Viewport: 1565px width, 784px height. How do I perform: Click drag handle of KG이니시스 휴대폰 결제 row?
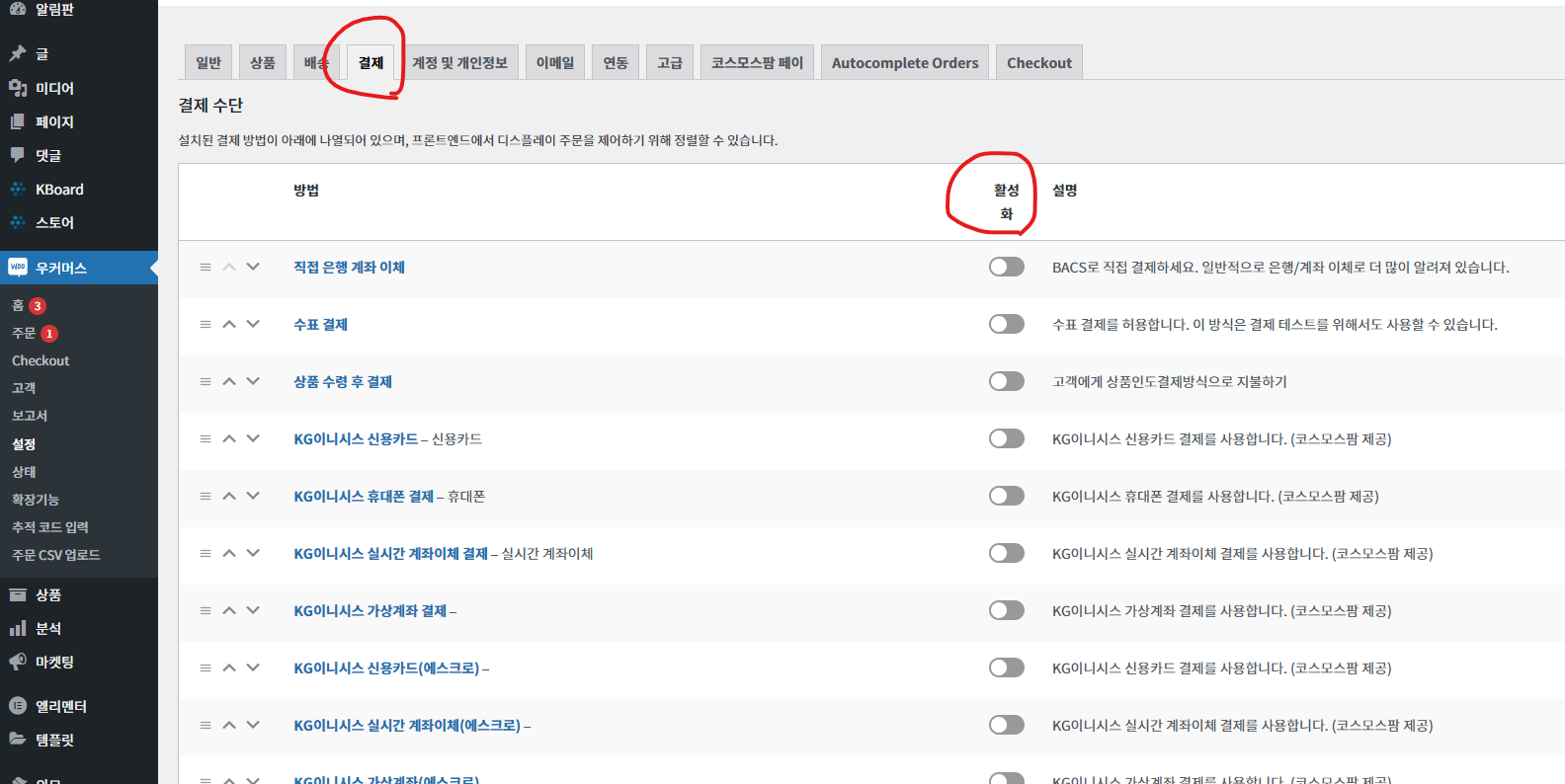[x=206, y=497]
